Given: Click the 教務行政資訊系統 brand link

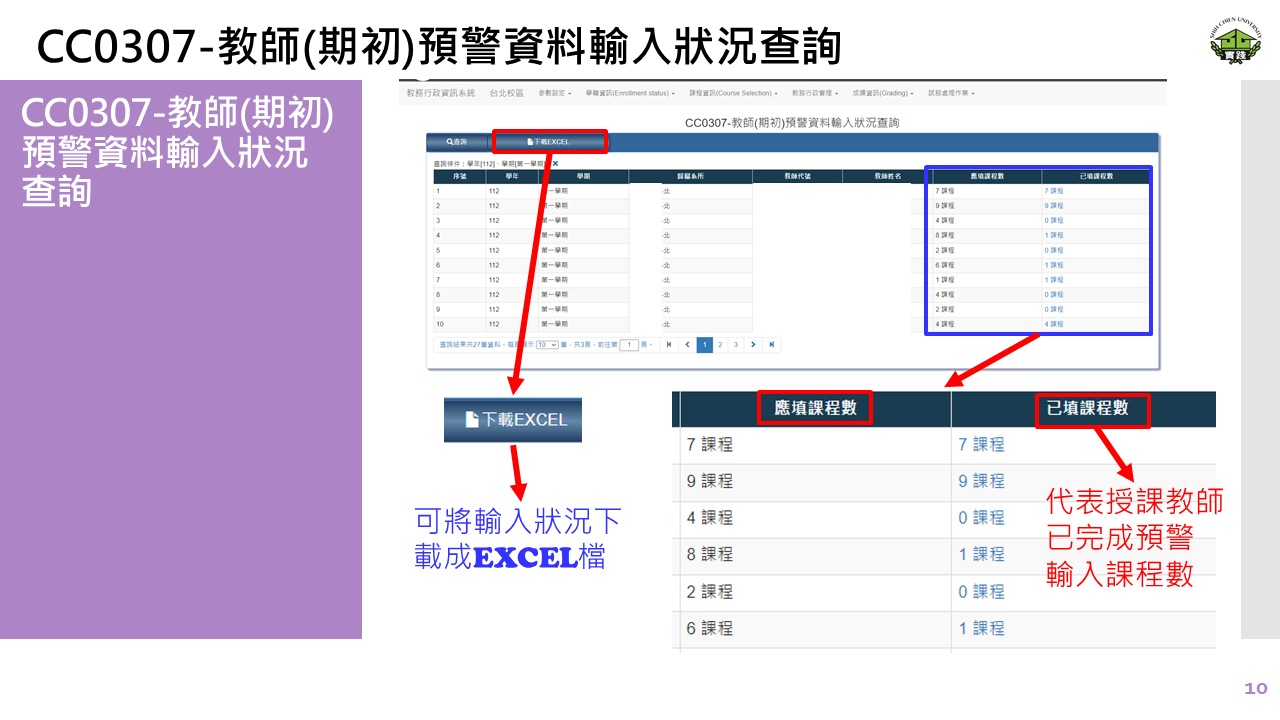Looking at the screenshot, I should click(x=441, y=93).
